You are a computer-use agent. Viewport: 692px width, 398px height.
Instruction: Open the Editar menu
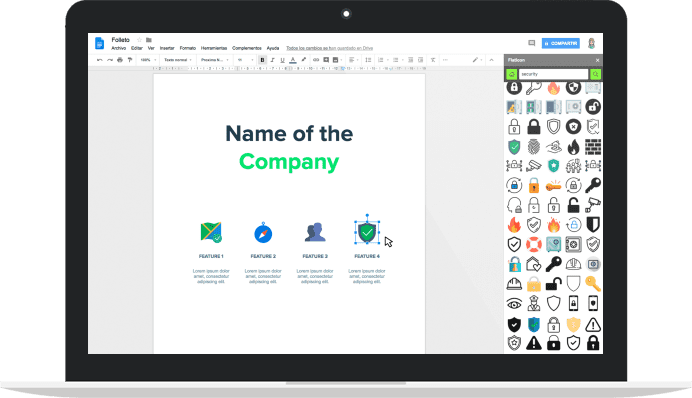pyautogui.click(x=137, y=48)
